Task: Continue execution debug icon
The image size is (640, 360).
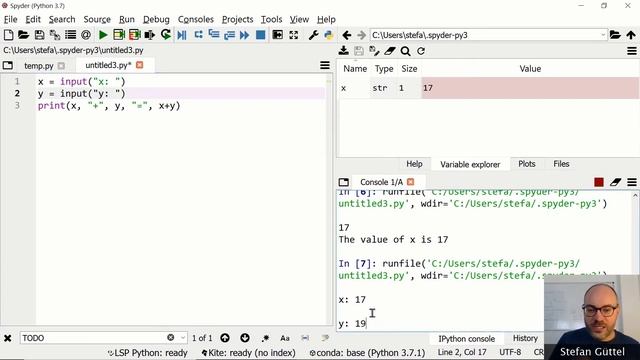Action: [x=244, y=35]
